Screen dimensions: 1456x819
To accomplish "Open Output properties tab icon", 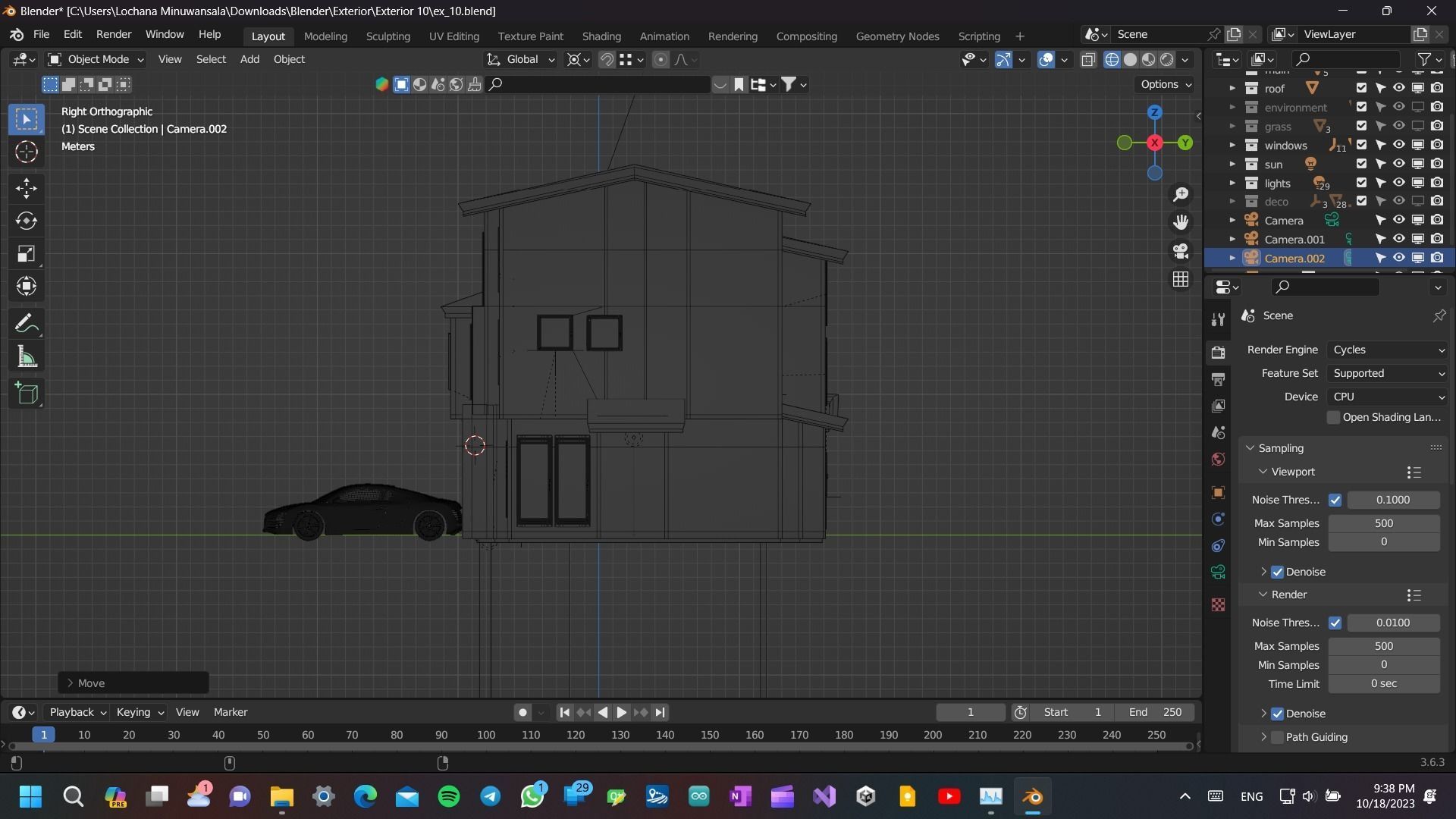I will pos(1218,378).
